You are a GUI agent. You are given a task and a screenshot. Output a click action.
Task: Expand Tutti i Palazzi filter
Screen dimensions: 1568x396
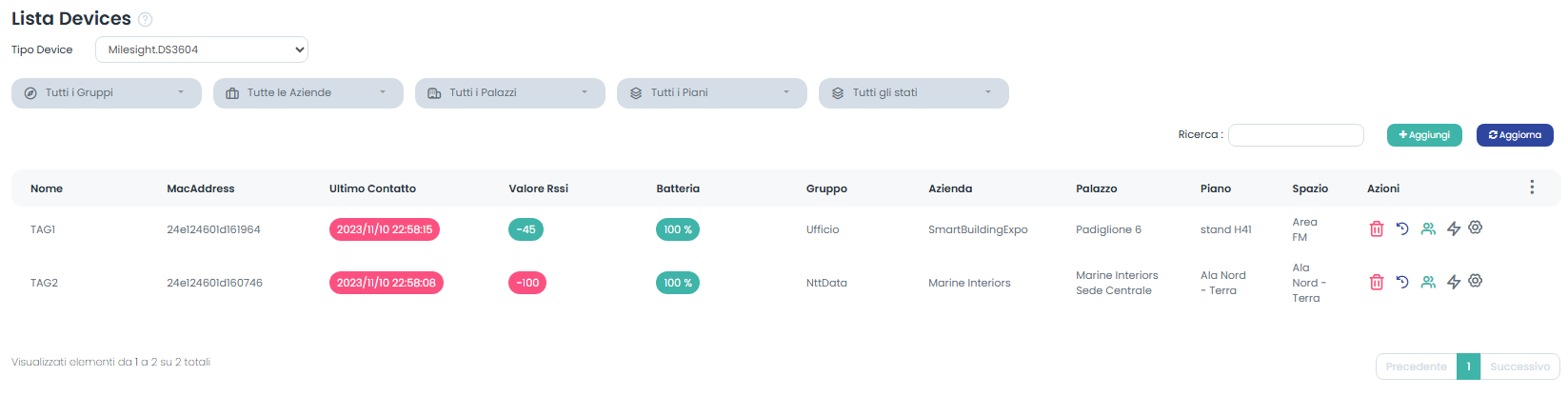click(x=510, y=93)
